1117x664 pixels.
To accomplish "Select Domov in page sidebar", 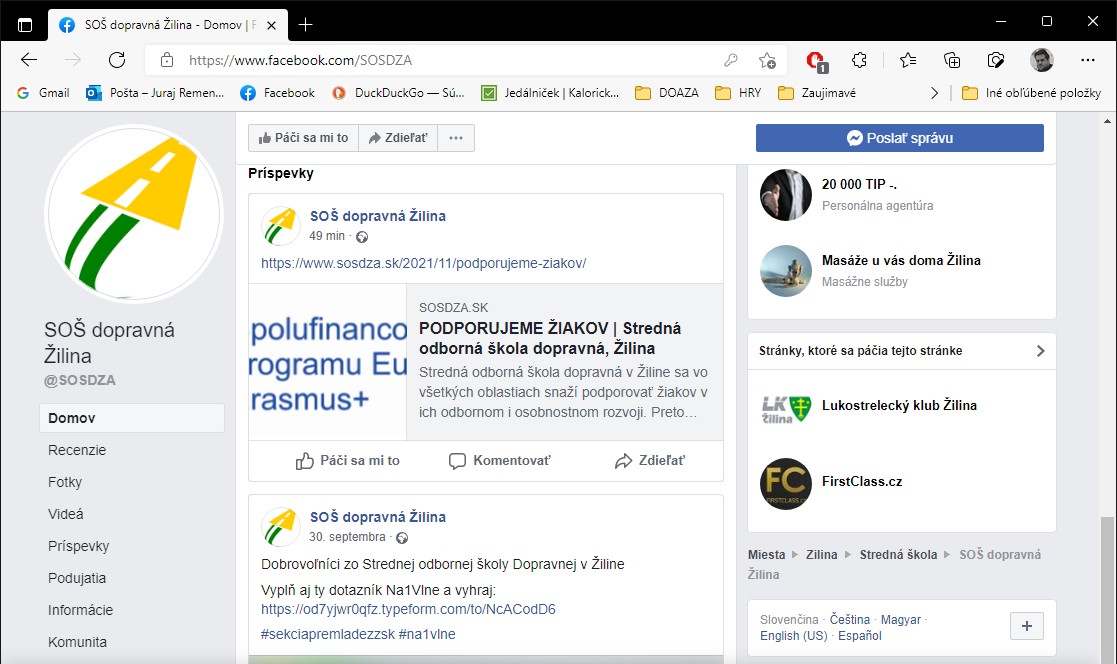I will point(132,418).
